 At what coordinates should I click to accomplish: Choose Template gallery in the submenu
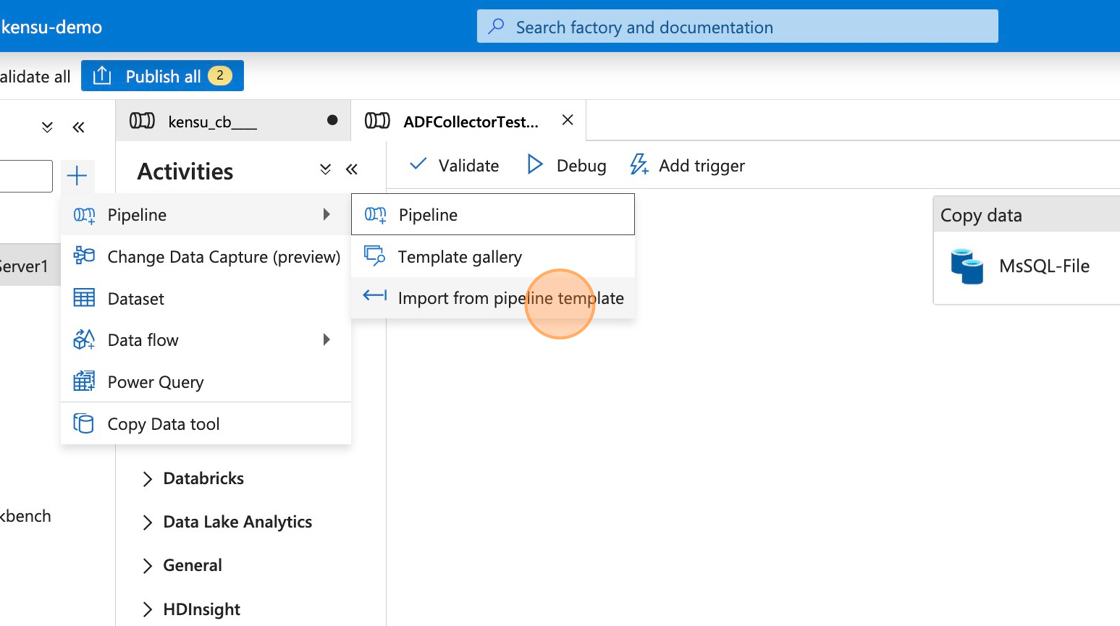tap(493, 257)
